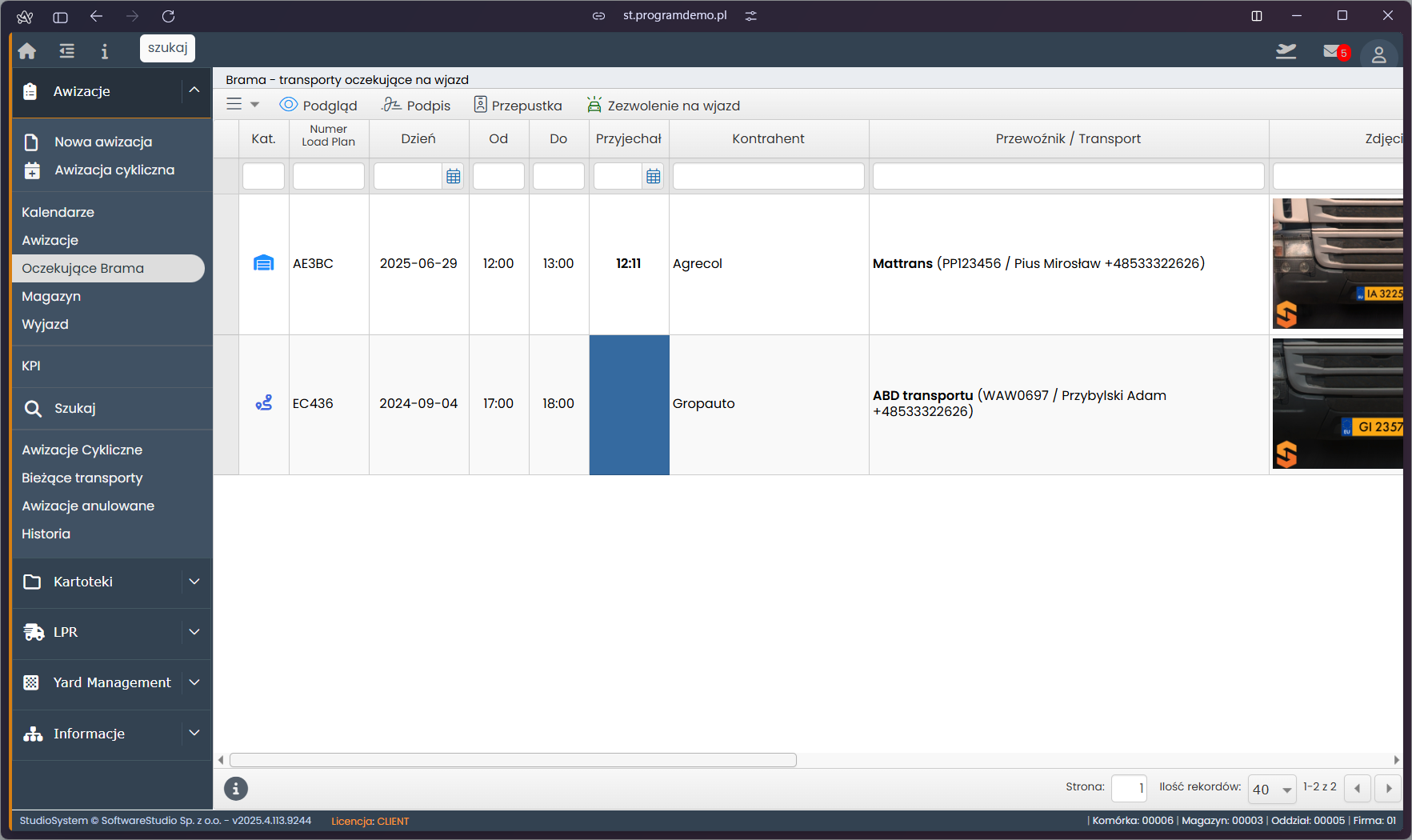Open the hamburger list options dropdown
The width and height of the screenshot is (1412, 840).
[x=242, y=105]
